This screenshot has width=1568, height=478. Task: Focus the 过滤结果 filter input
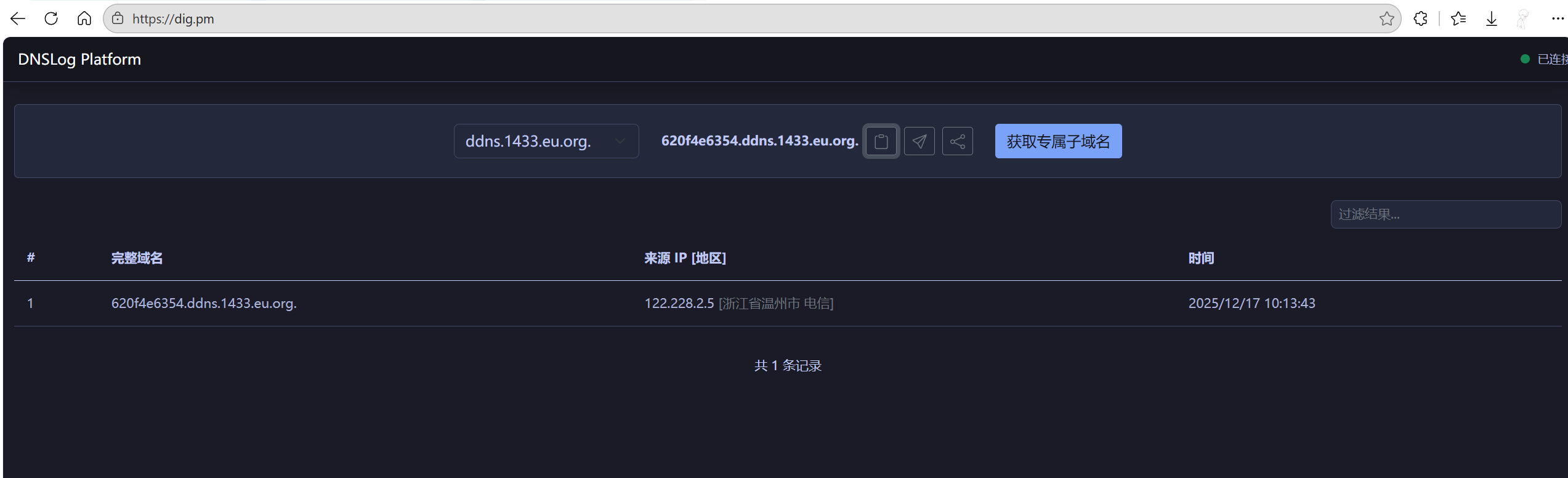[1445, 214]
